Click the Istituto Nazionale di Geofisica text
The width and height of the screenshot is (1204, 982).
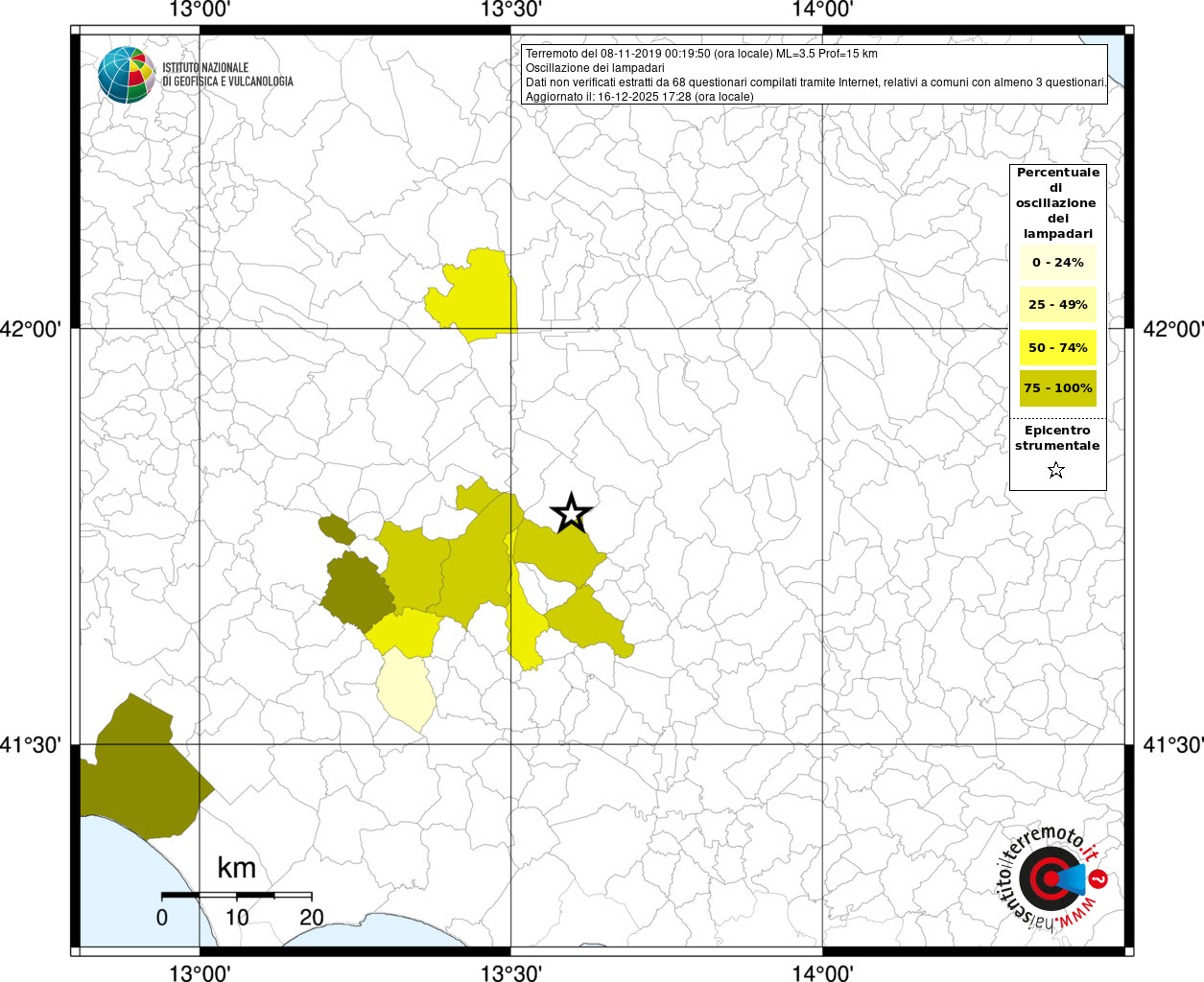227,75
